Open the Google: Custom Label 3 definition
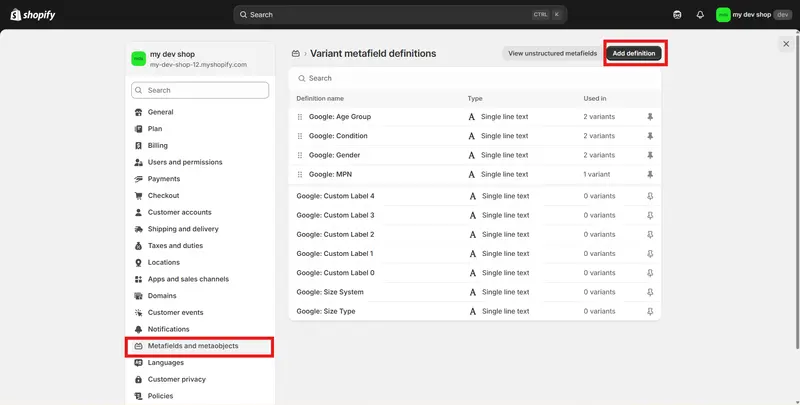Viewport: 800px width, 405px height. [335, 215]
